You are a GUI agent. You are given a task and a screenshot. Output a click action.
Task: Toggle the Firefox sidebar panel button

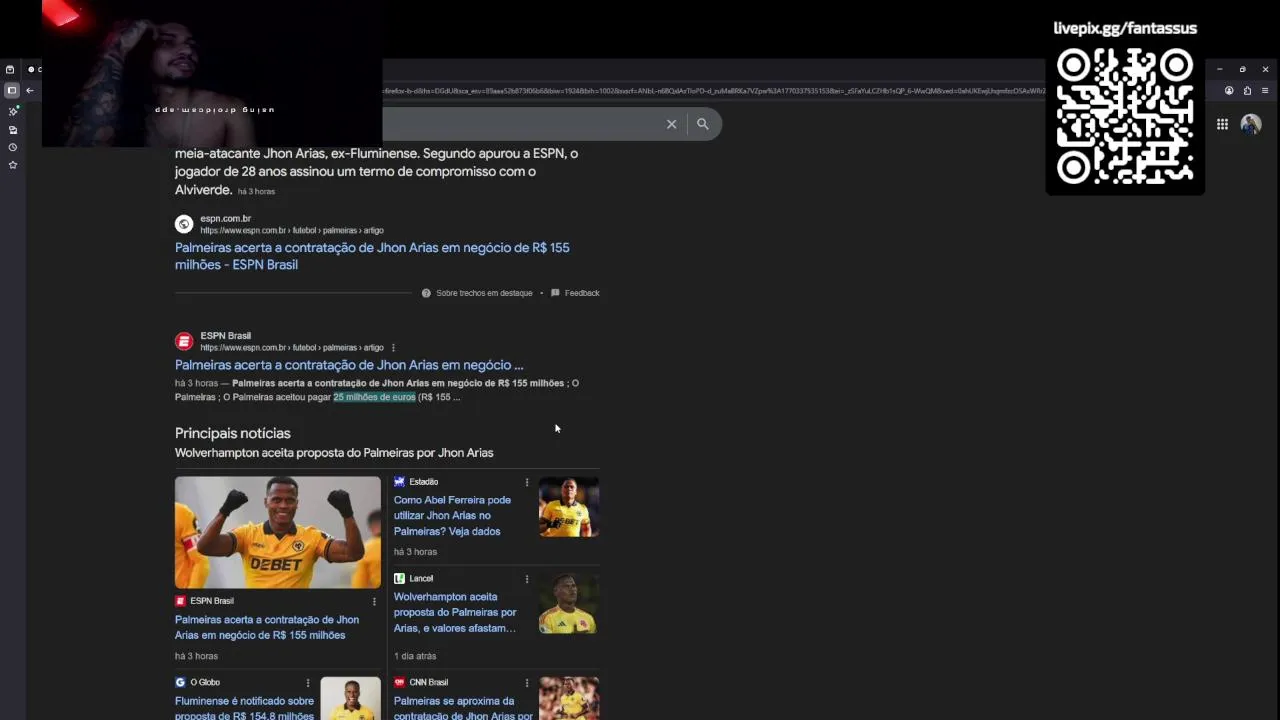click(x=12, y=90)
